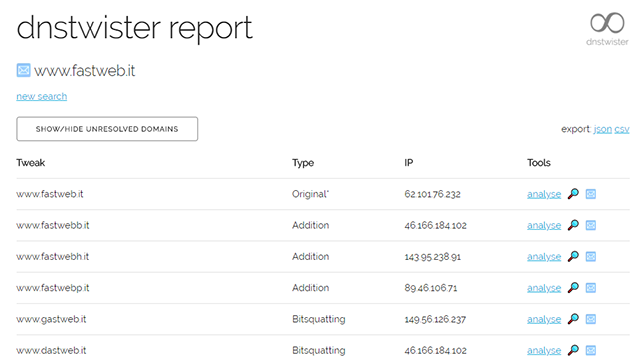This screenshot has height=360, width=640.
Task: Select the IP 62.101.76.232
Action: pos(432,194)
